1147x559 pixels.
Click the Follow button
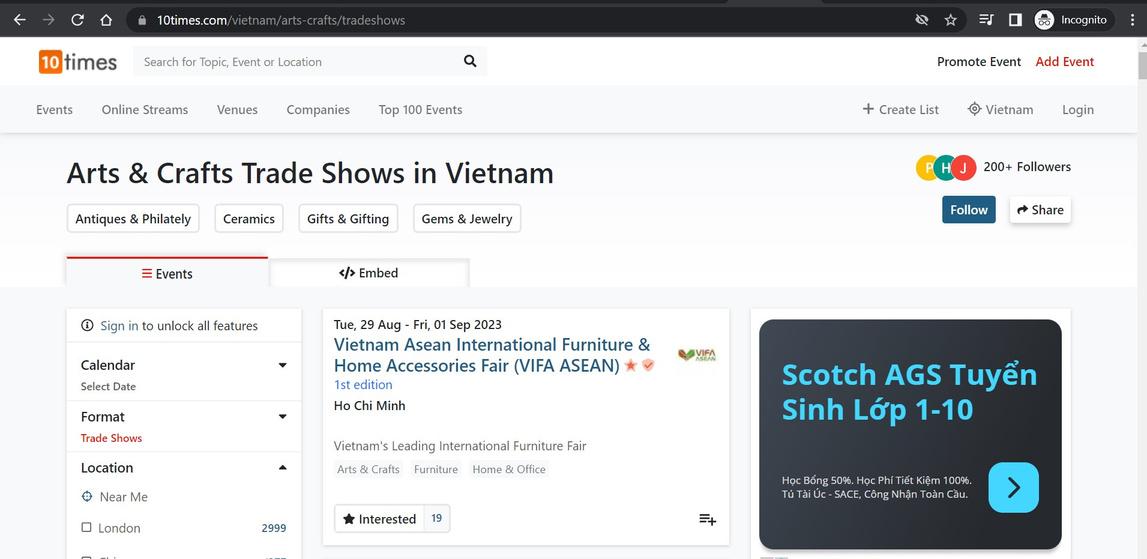point(969,210)
